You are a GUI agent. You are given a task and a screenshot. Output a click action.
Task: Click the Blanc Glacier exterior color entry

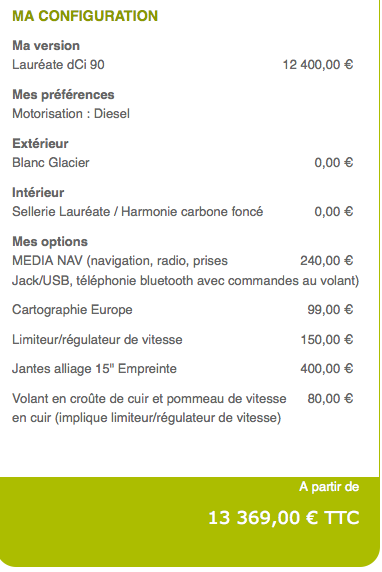click(51, 162)
